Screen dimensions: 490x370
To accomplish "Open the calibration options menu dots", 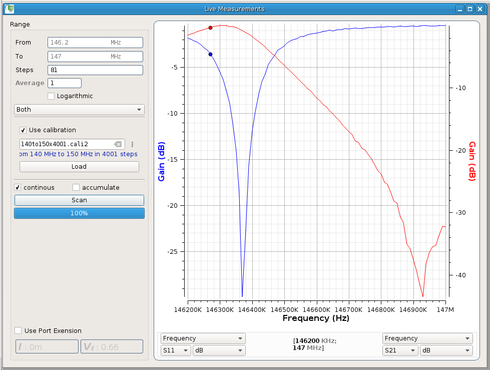I will (x=132, y=144).
